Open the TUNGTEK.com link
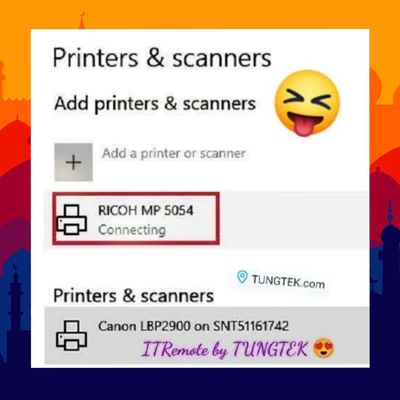This screenshot has height=400, width=400. [288, 282]
